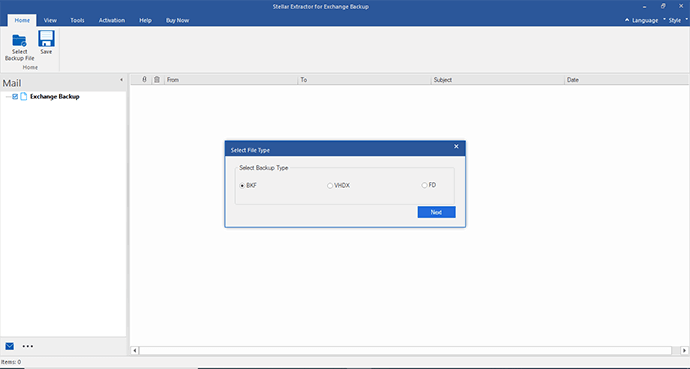Click the horizontal scrollbar track
Screen dimensions: 690x369
[405, 351]
